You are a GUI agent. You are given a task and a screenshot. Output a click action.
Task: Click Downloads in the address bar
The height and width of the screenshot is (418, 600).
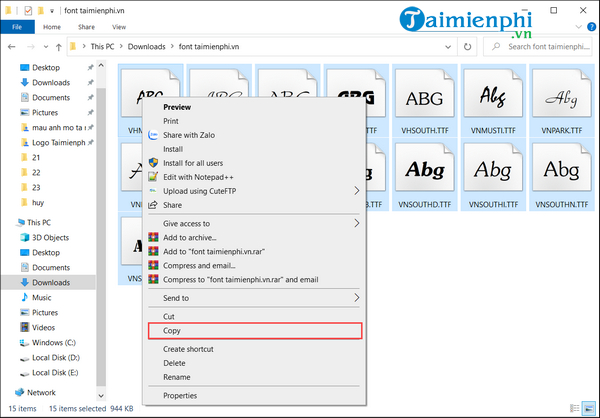click(147, 47)
